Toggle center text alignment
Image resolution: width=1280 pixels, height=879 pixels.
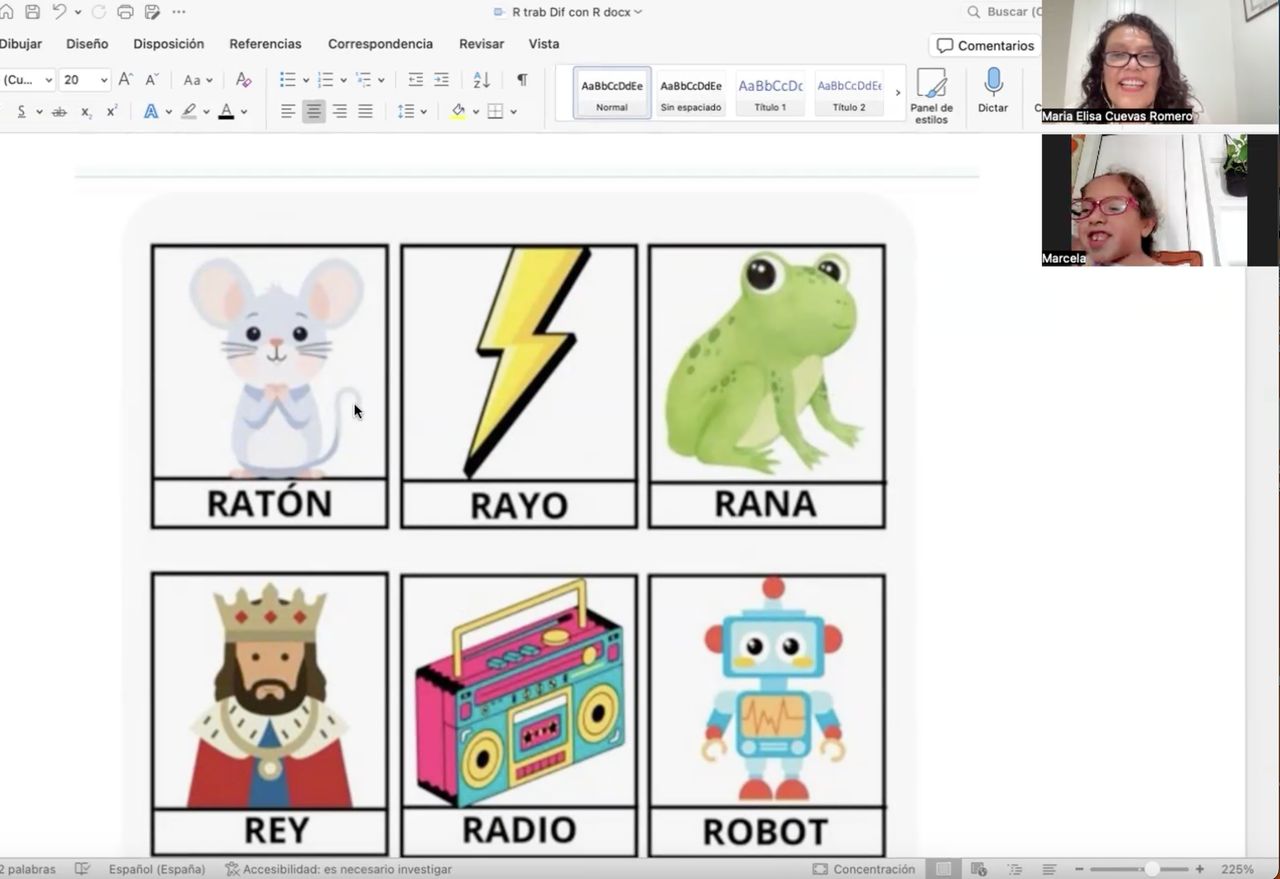314,112
